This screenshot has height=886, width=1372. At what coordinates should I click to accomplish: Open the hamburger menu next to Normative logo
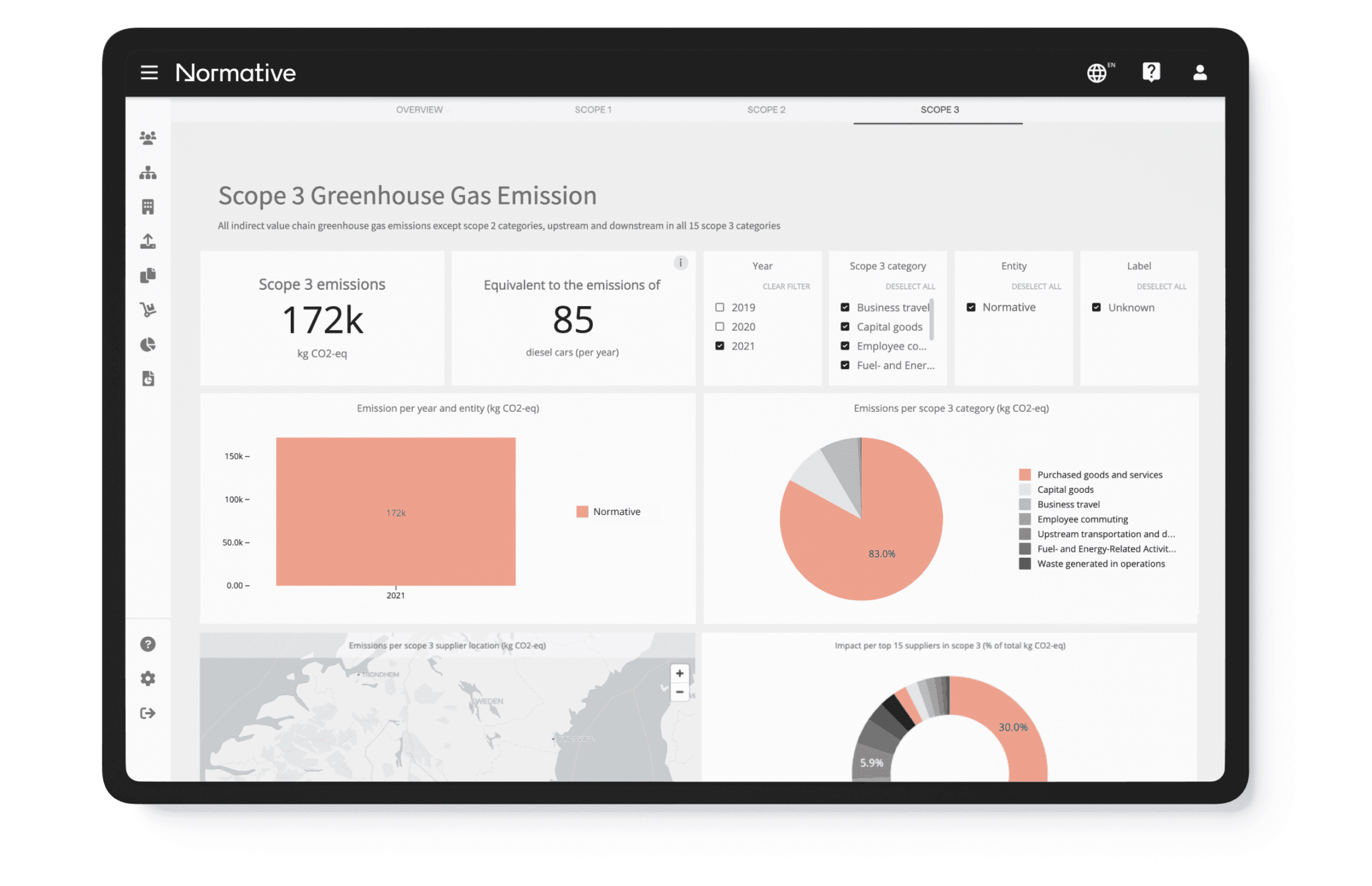tap(149, 72)
